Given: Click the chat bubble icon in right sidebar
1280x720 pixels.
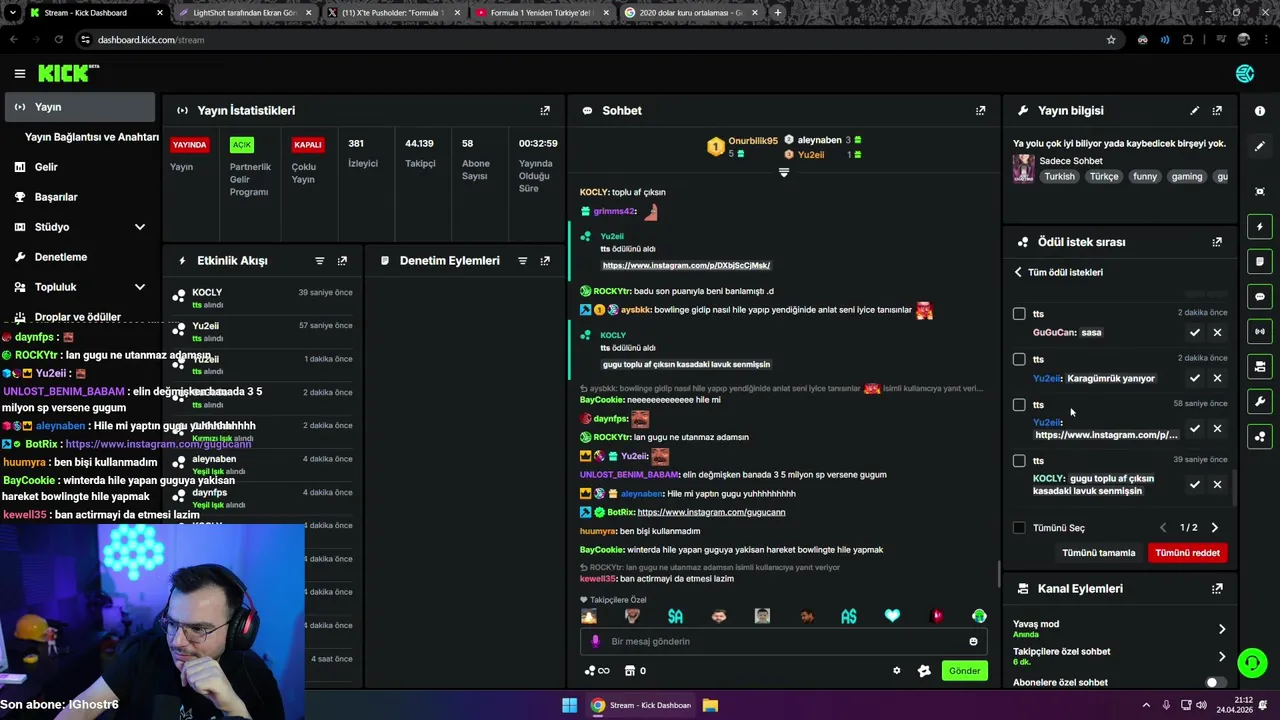Looking at the screenshot, I should point(1260,297).
